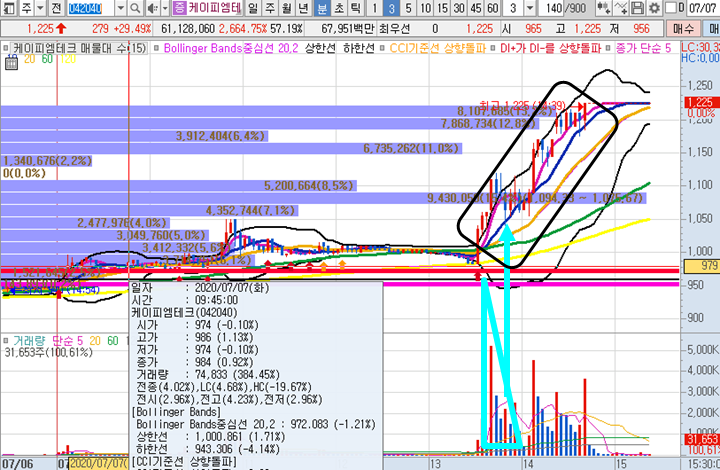Toggle the D checkbox

tap(671, 8)
